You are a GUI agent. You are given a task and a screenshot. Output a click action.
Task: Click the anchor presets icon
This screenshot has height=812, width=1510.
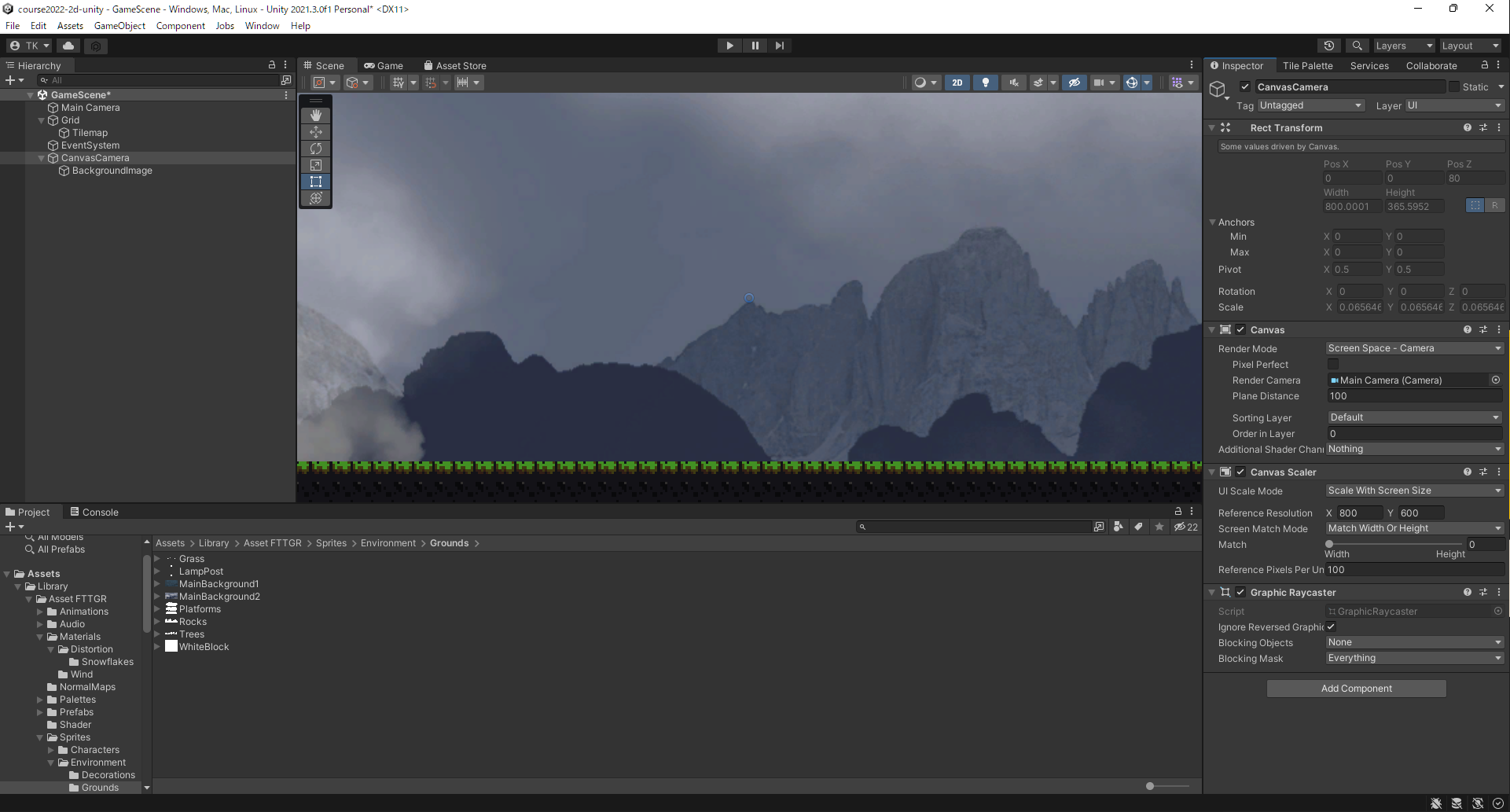tap(1475, 205)
